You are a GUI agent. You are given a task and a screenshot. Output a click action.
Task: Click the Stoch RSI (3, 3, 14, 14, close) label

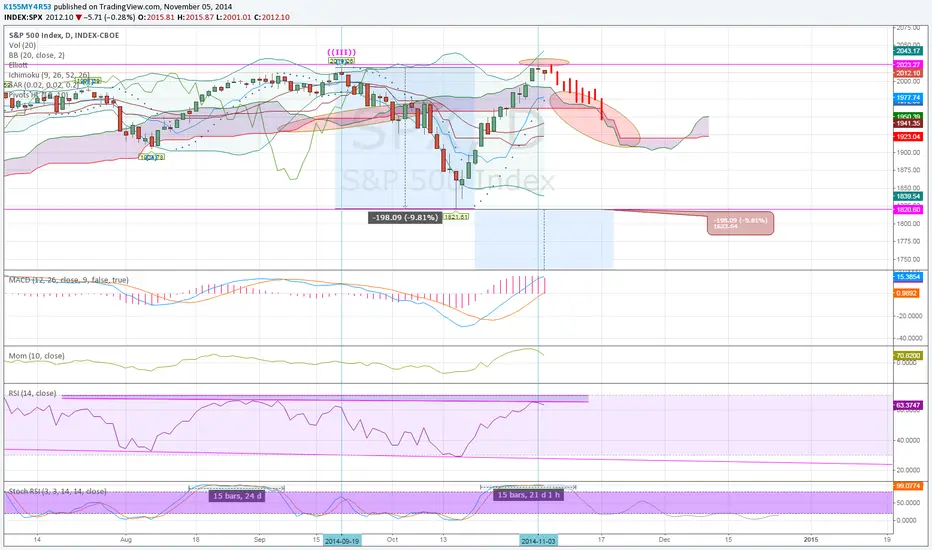click(x=58, y=491)
